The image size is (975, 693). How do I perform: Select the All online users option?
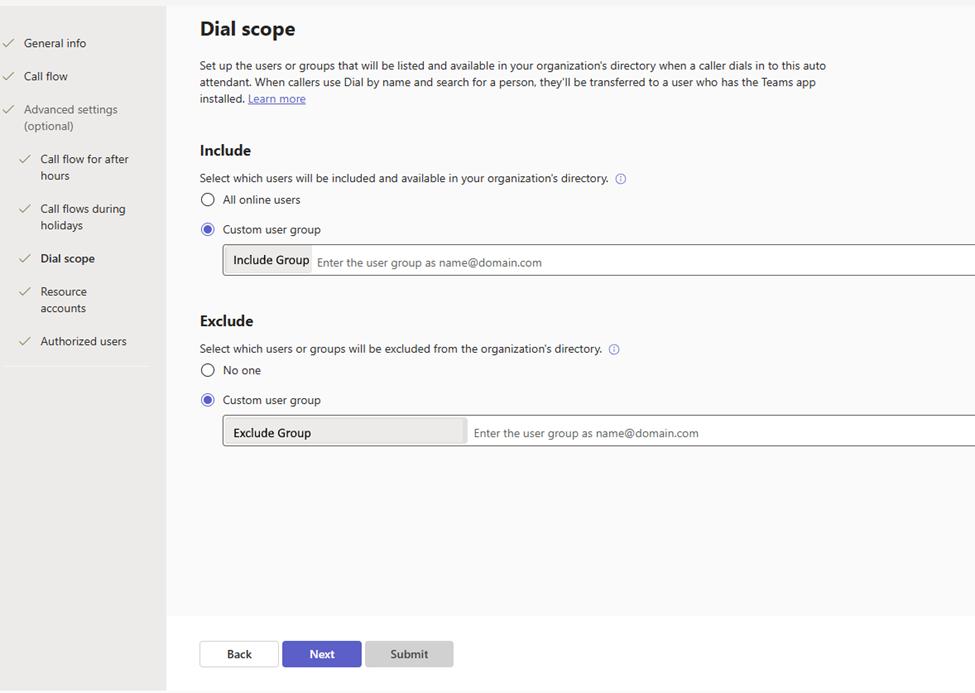[x=207, y=199]
